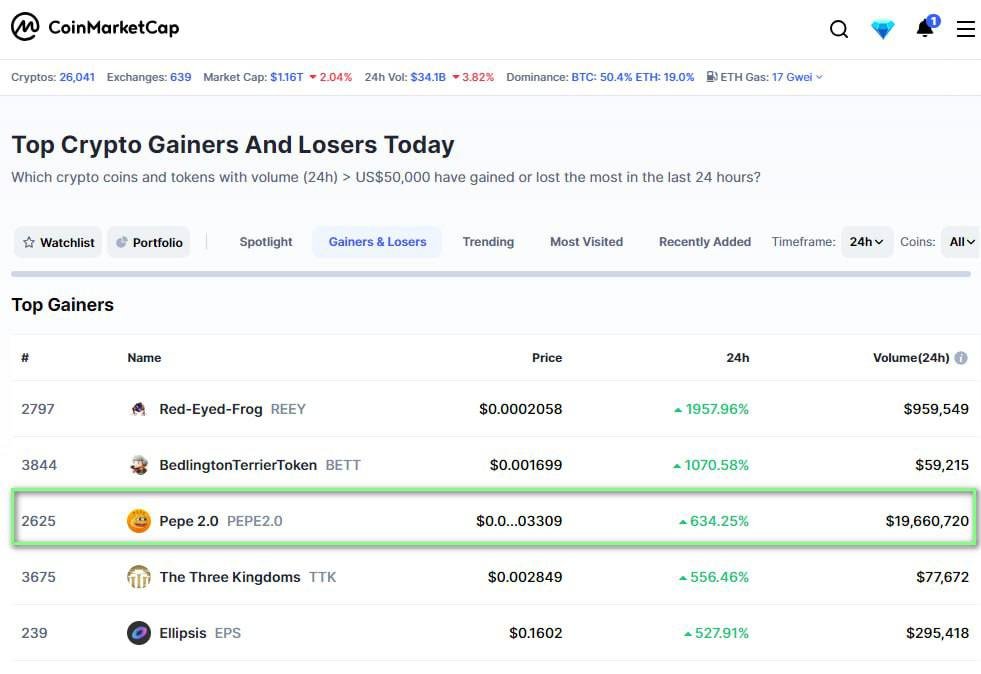The image size is (981, 674).
Task: Open the Ellipsis coin name
Action: pos(183,633)
